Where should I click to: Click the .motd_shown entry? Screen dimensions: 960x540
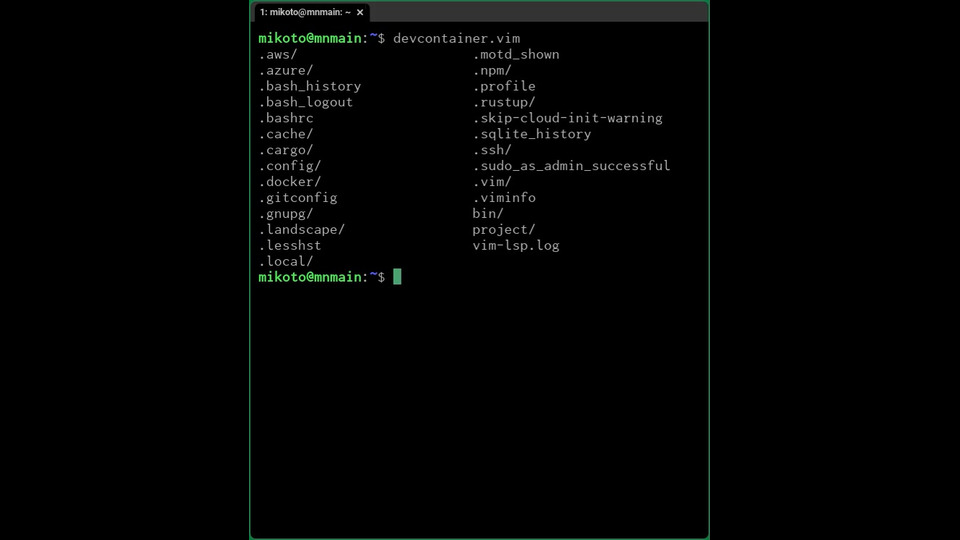pos(516,54)
